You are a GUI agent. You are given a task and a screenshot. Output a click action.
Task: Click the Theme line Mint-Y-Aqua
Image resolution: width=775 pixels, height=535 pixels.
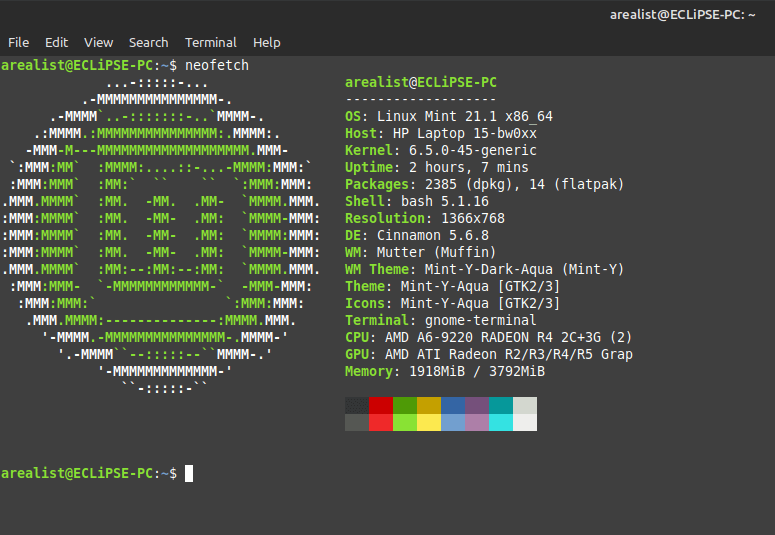[x=452, y=286]
